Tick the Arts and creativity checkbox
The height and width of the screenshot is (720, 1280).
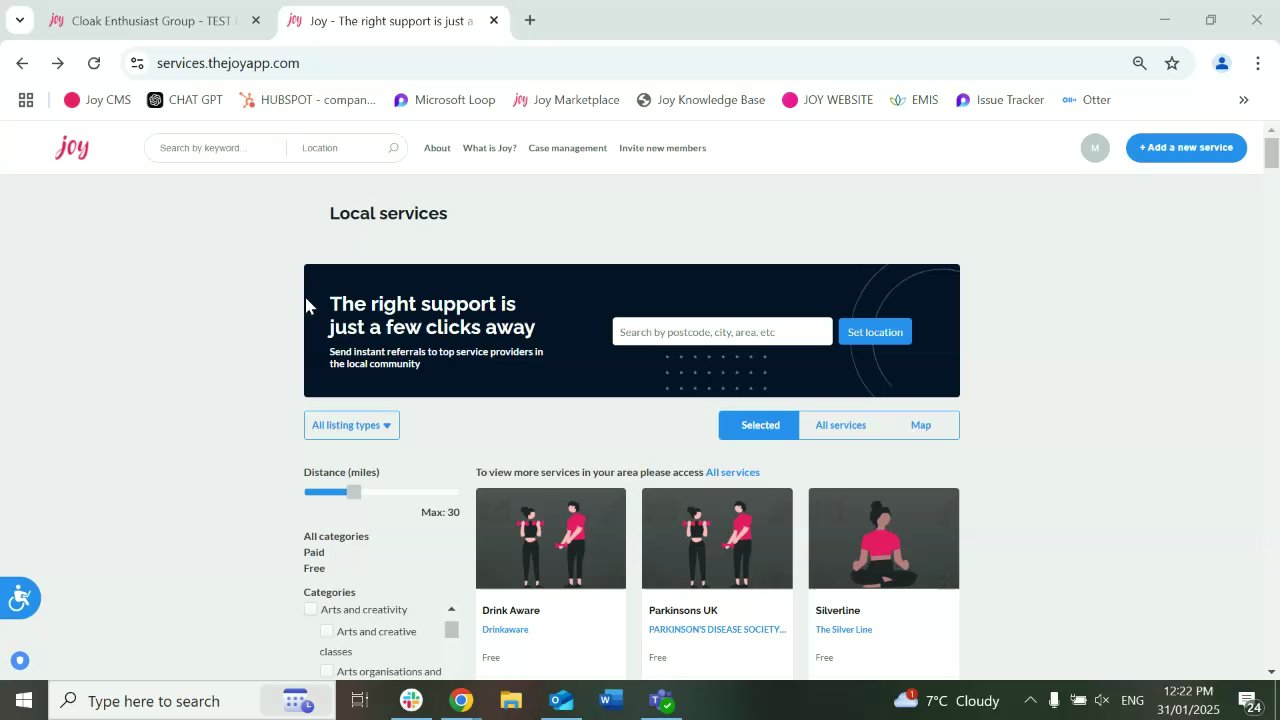[x=311, y=609]
